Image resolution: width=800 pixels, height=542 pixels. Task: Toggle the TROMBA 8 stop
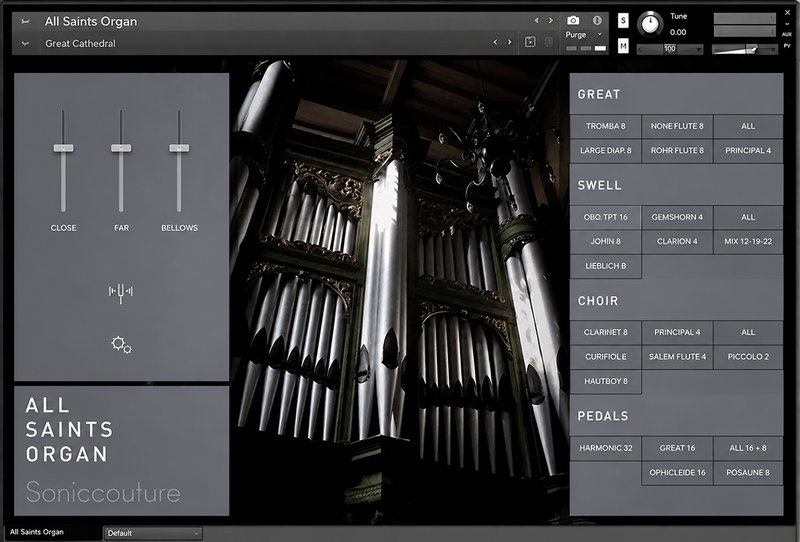606,126
